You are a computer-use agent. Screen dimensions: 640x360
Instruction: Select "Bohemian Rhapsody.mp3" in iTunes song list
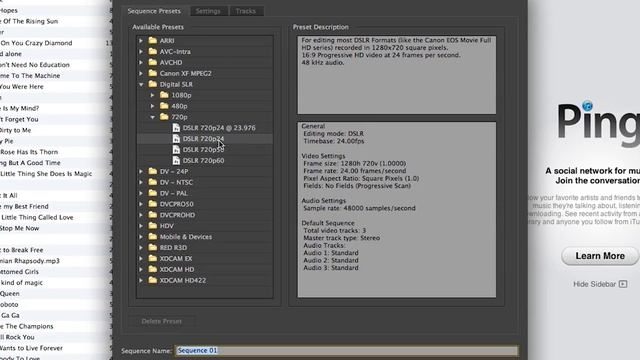point(30,261)
